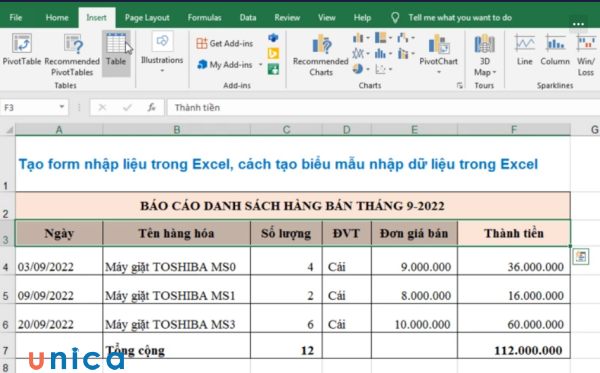Expand the Name Box dropdown arrow
600x373 pixels.
[62, 107]
